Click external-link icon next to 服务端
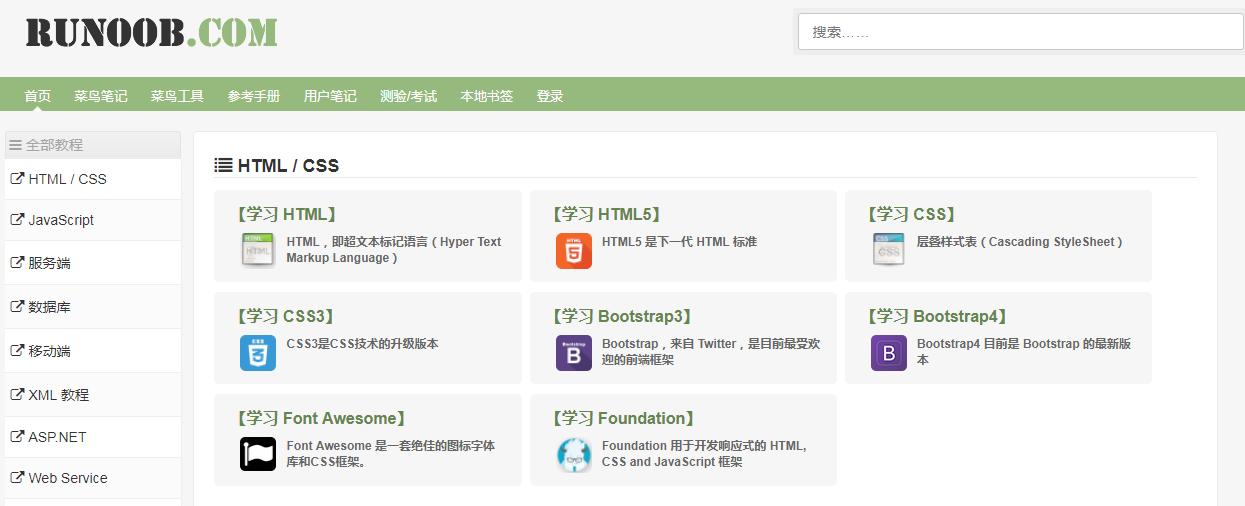This screenshot has width=1245, height=506. pos(17,263)
